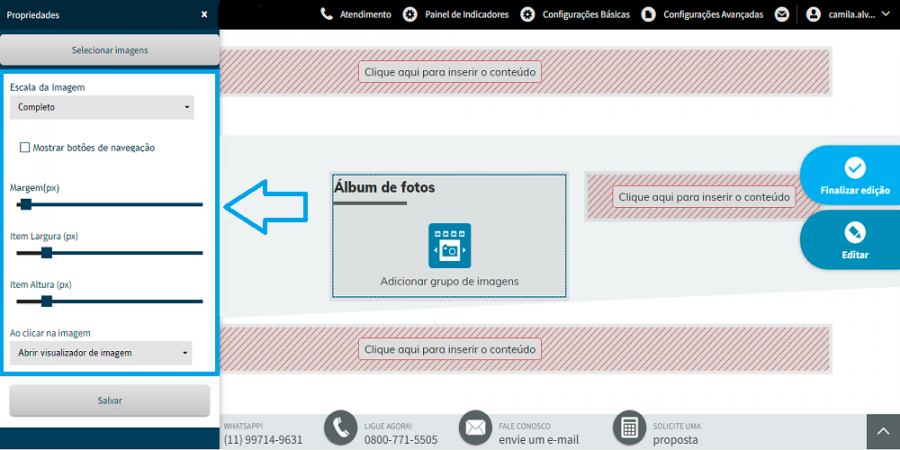Click the envie um e-mail link
The height and width of the screenshot is (450, 900).
(538, 440)
